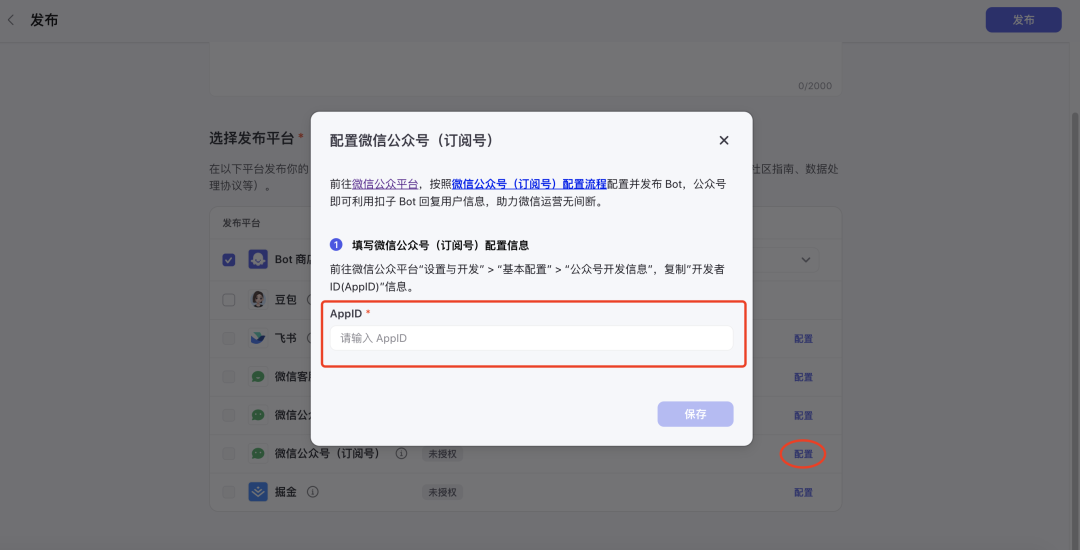
Task: Uncheck the Bot 商店 checkbox
Action: (x=229, y=260)
